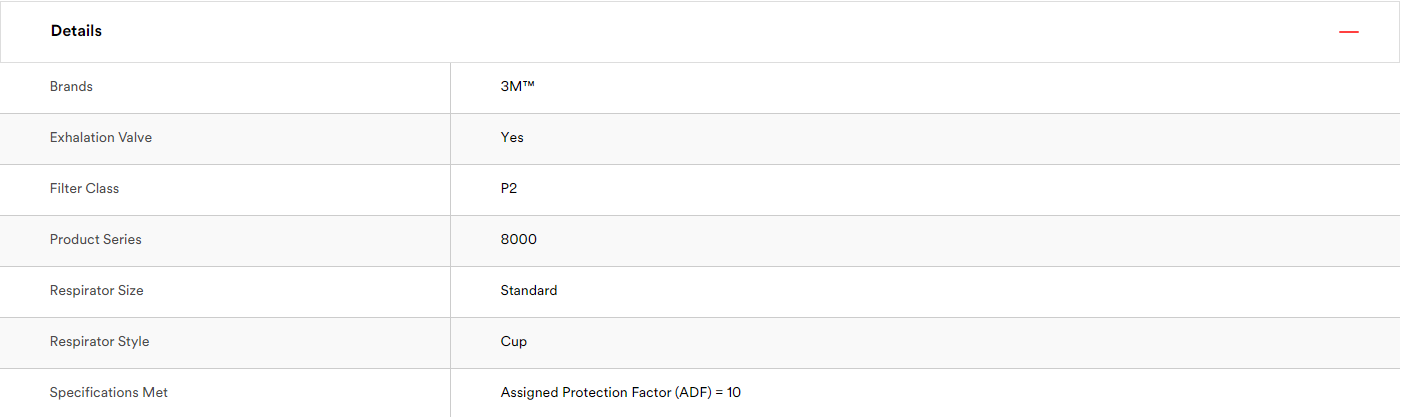Click the Details section heading
1401x417 pixels.
(76, 31)
